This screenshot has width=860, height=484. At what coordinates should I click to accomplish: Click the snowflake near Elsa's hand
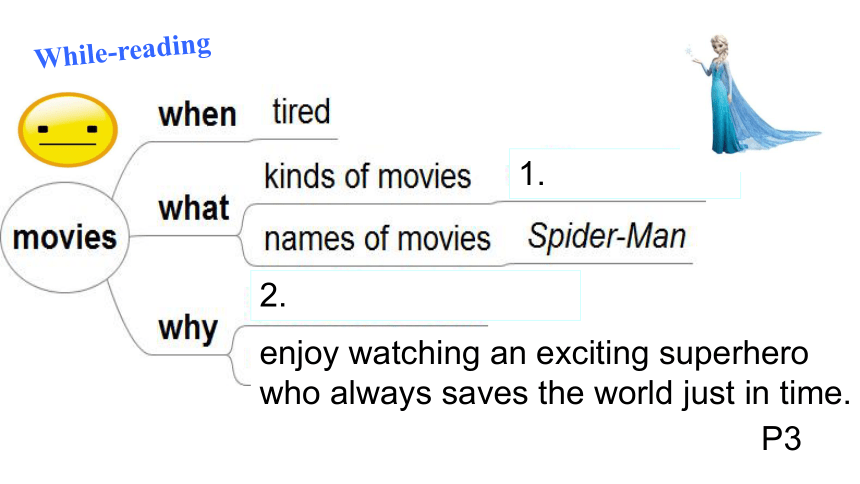point(689,52)
